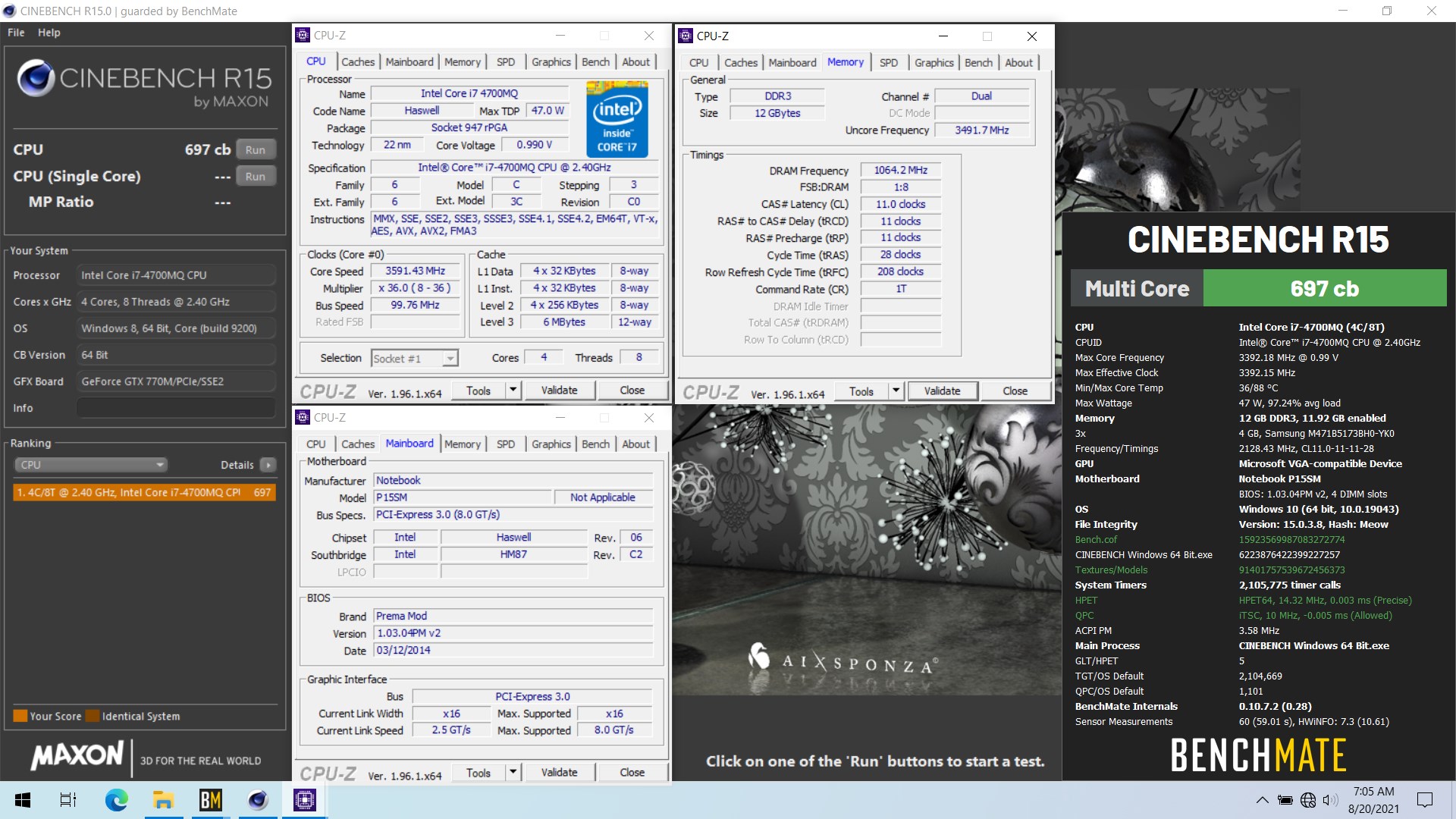1456x819 pixels.
Task: Click Close button in CPU tab window
Action: pos(632,390)
